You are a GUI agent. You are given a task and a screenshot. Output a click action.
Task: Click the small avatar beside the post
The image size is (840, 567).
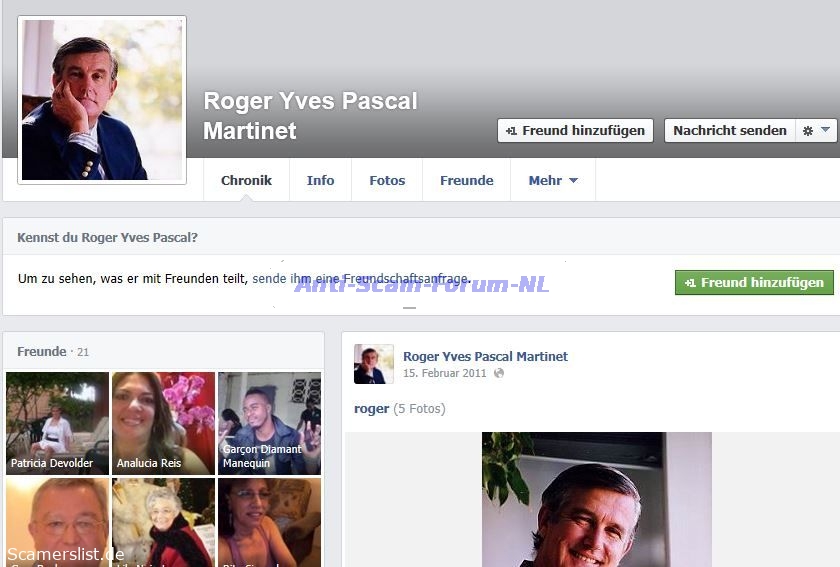point(373,364)
